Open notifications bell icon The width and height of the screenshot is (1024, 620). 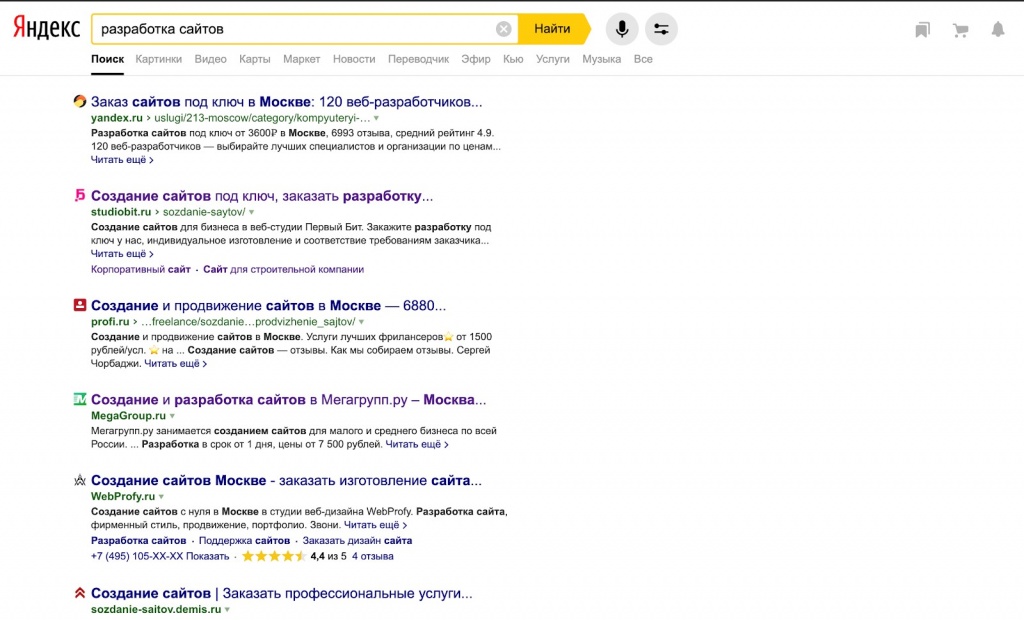[x=997, y=30]
